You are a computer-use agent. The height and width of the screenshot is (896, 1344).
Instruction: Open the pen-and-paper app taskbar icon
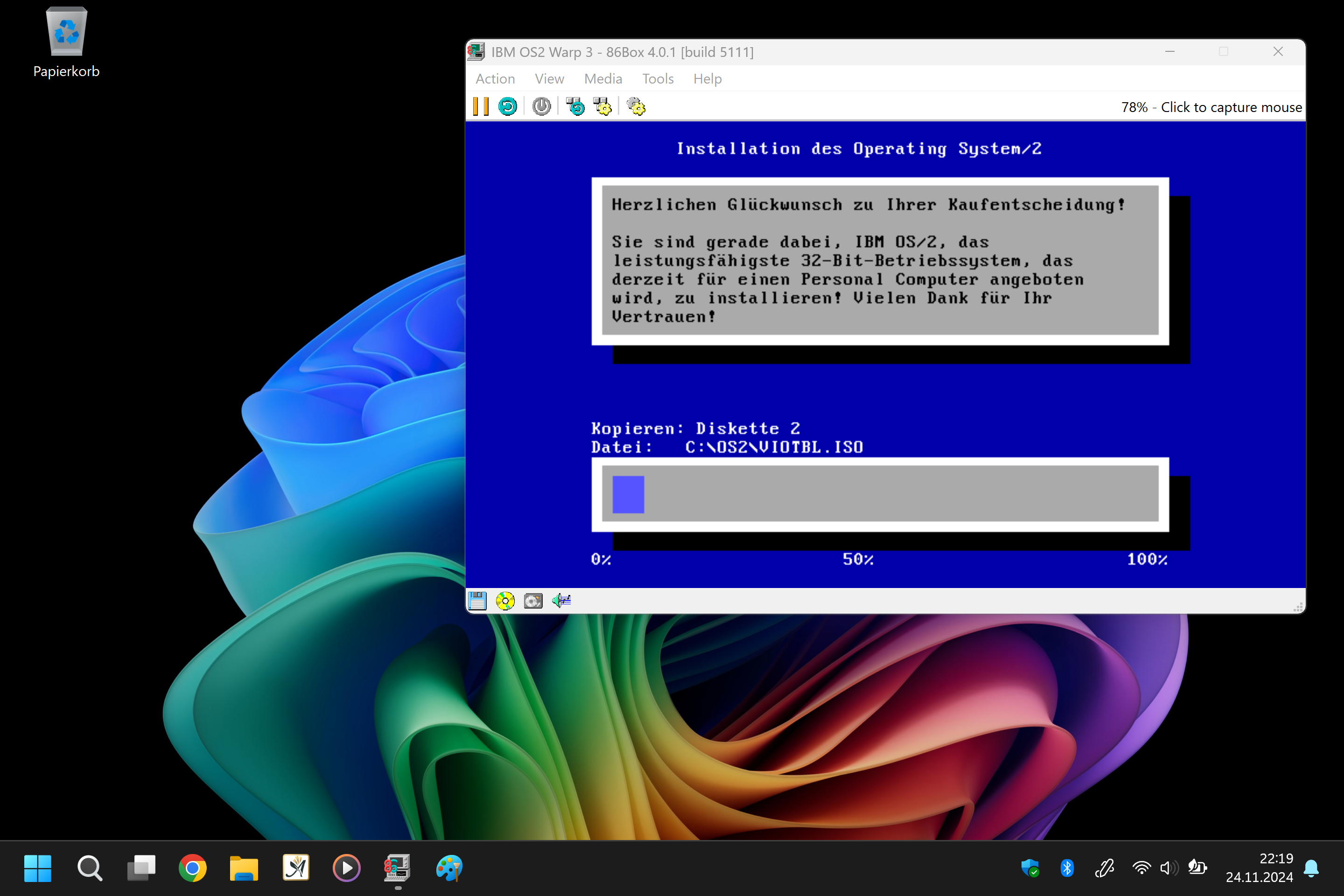tap(295, 868)
